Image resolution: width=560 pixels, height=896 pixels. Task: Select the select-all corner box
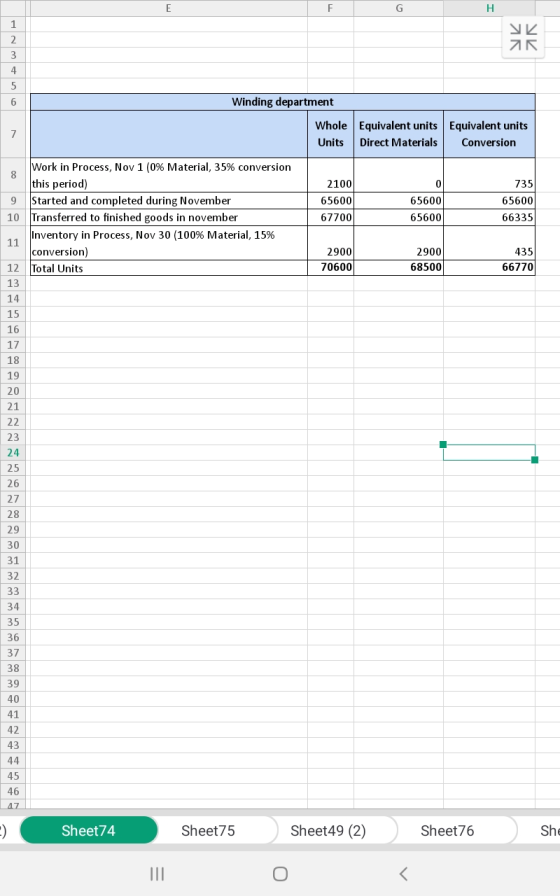point(13,8)
